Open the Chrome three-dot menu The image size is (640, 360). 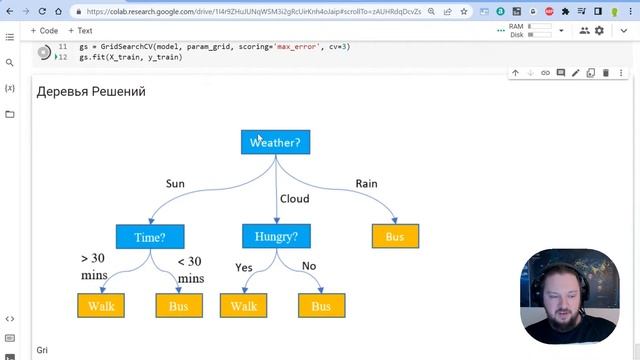click(x=631, y=11)
